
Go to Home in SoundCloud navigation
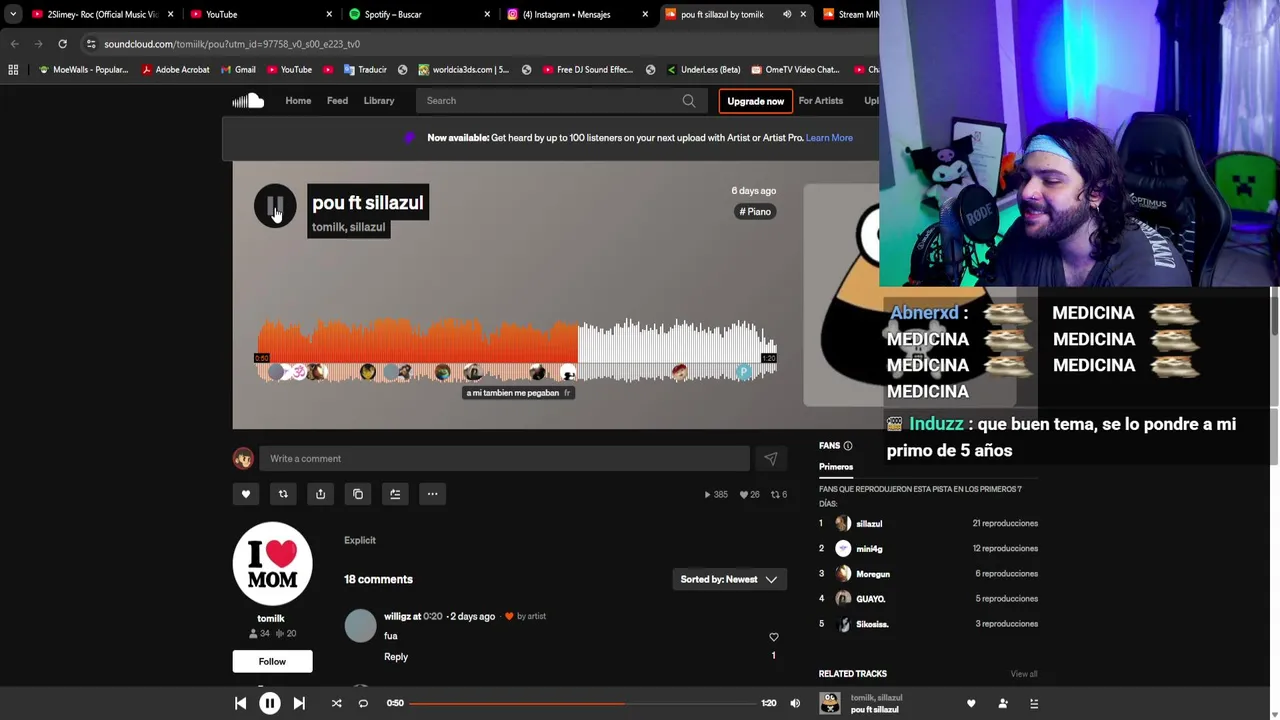coord(298,100)
